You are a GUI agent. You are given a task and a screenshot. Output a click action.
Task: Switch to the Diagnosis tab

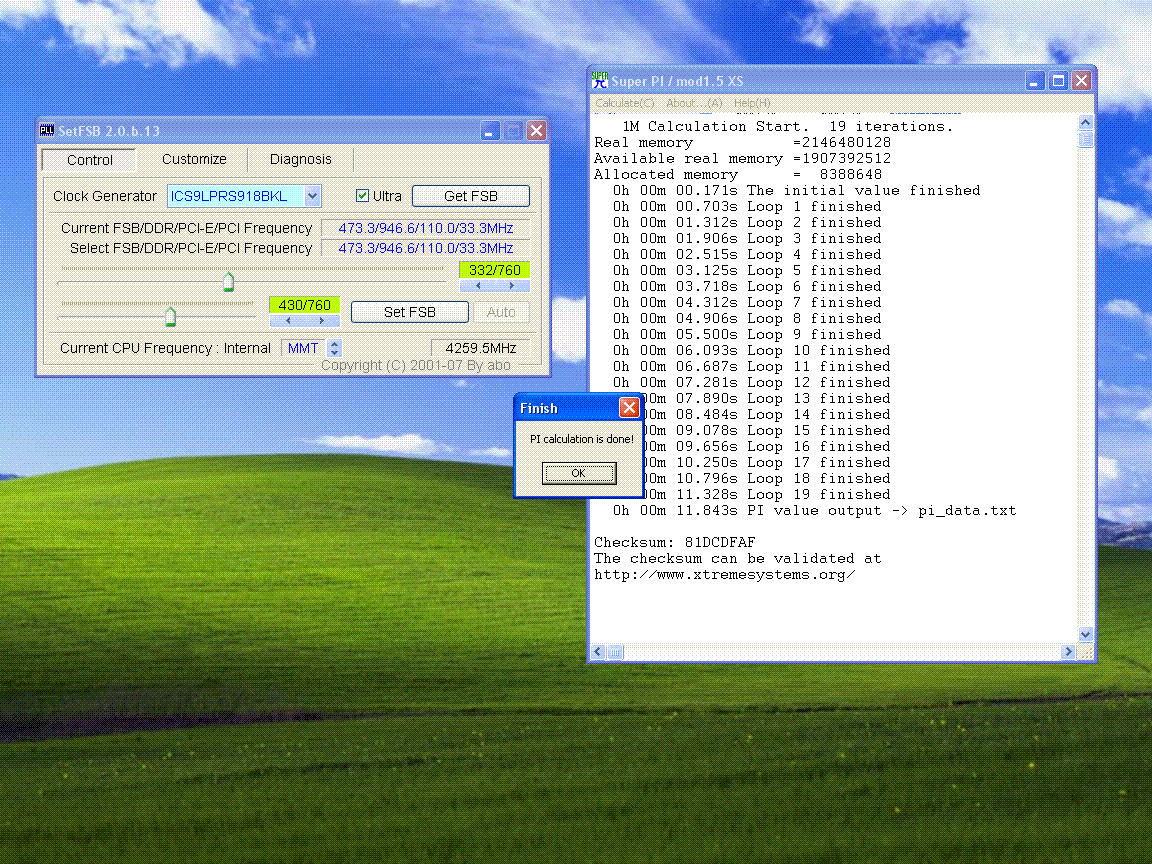pyautogui.click(x=300, y=159)
